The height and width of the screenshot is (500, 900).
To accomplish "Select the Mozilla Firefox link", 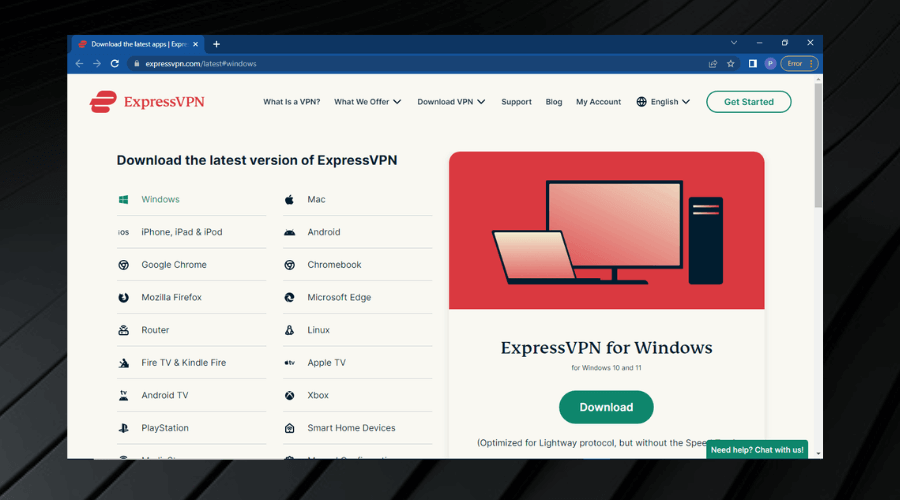I will tap(172, 297).
